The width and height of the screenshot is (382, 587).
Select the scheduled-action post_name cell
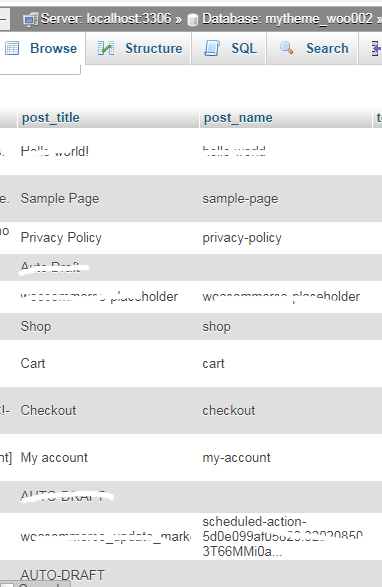pyautogui.click(x=286, y=536)
